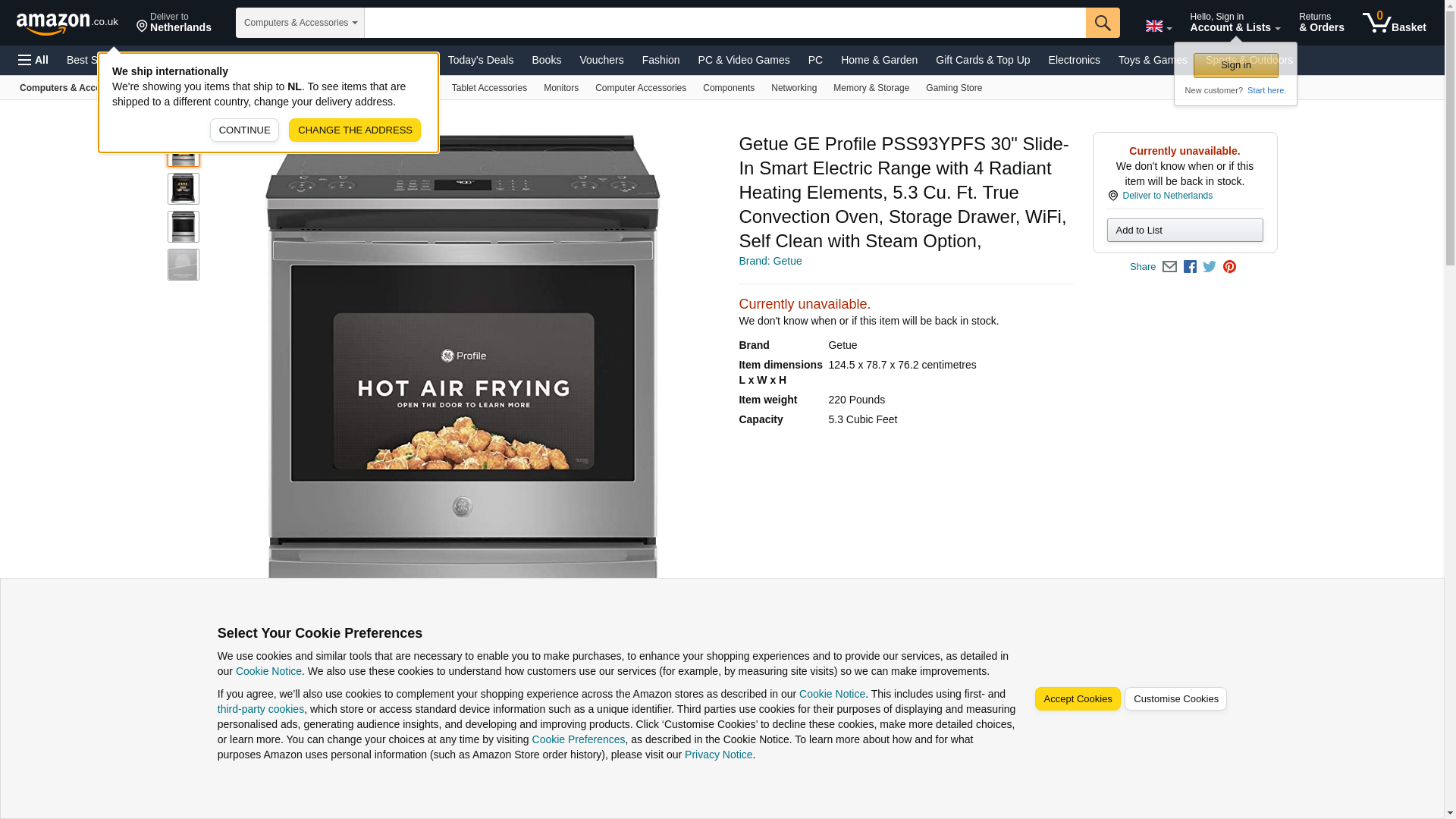The image size is (1456, 819).
Task: Expand the Computers & Accessories search category dropdown
Action: point(300,23)
